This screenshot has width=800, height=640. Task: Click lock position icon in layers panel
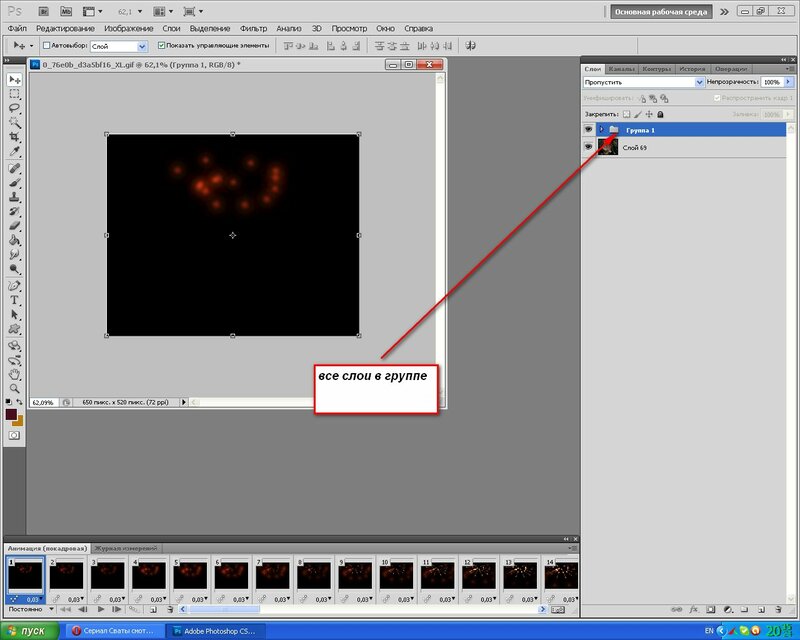tap(649, 114)
